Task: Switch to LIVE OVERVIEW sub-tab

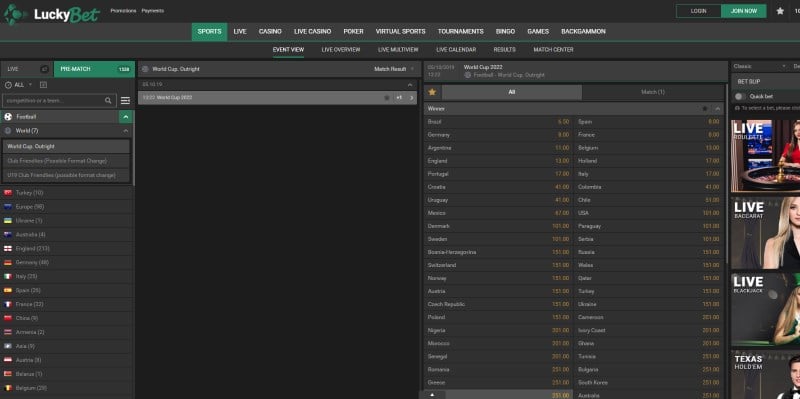Action: tap(341, 50)
